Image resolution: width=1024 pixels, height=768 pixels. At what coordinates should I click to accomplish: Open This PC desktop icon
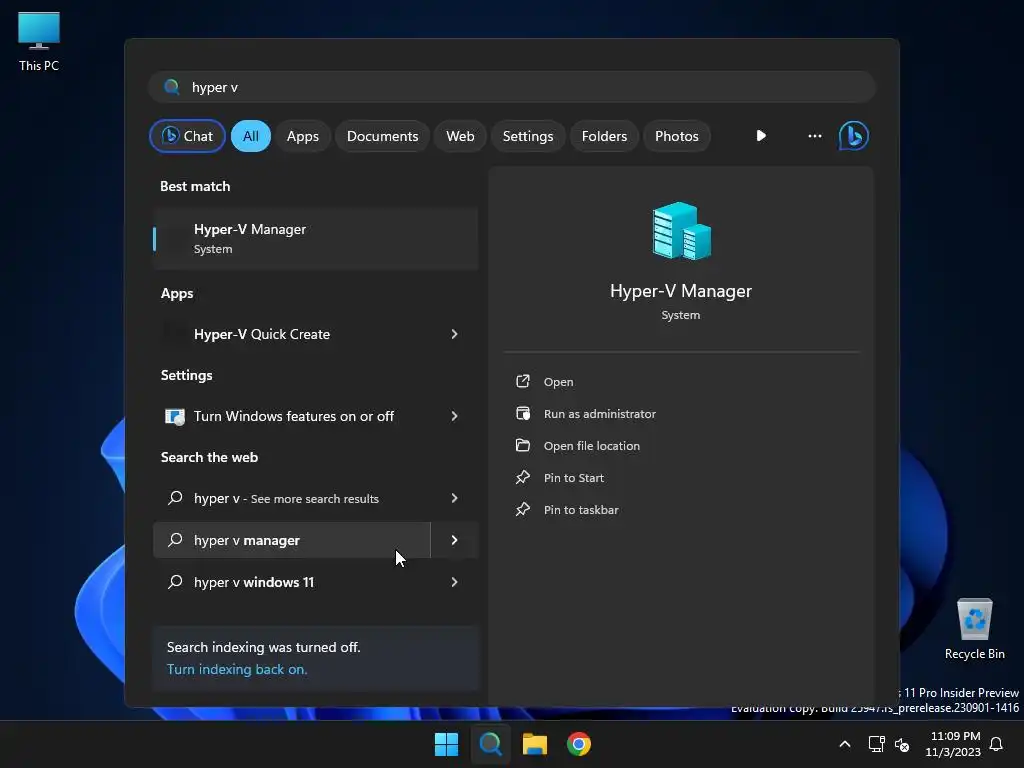[x=39, y=42]
